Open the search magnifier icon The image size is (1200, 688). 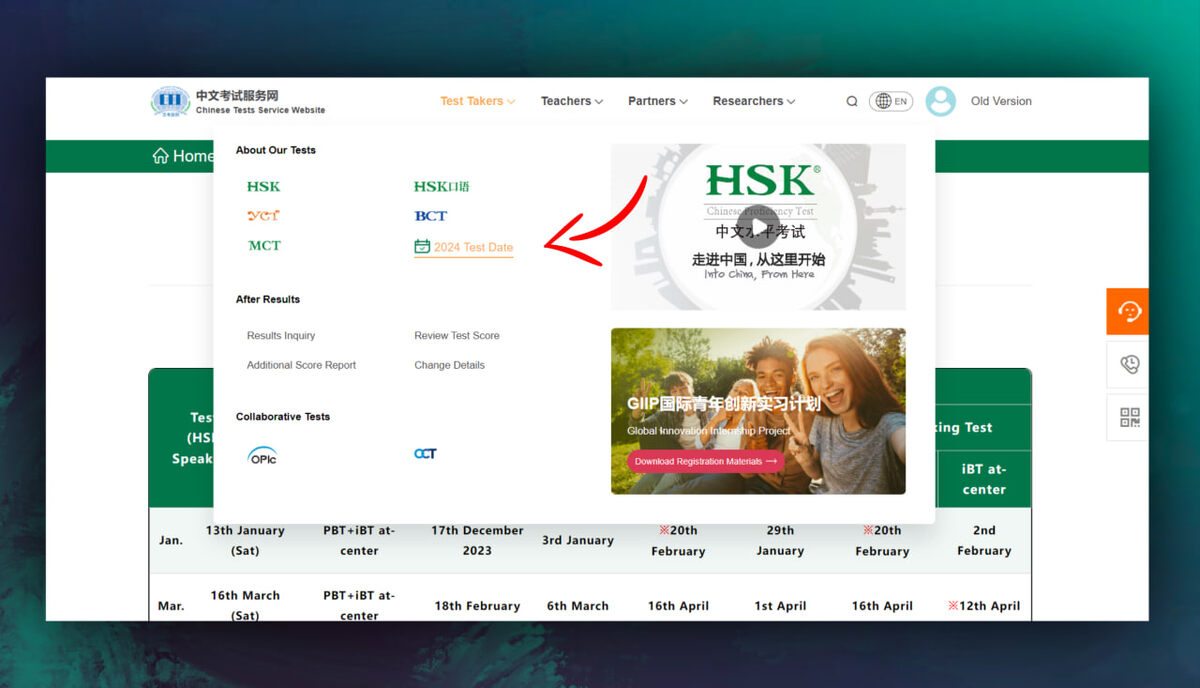pos(852,101)
